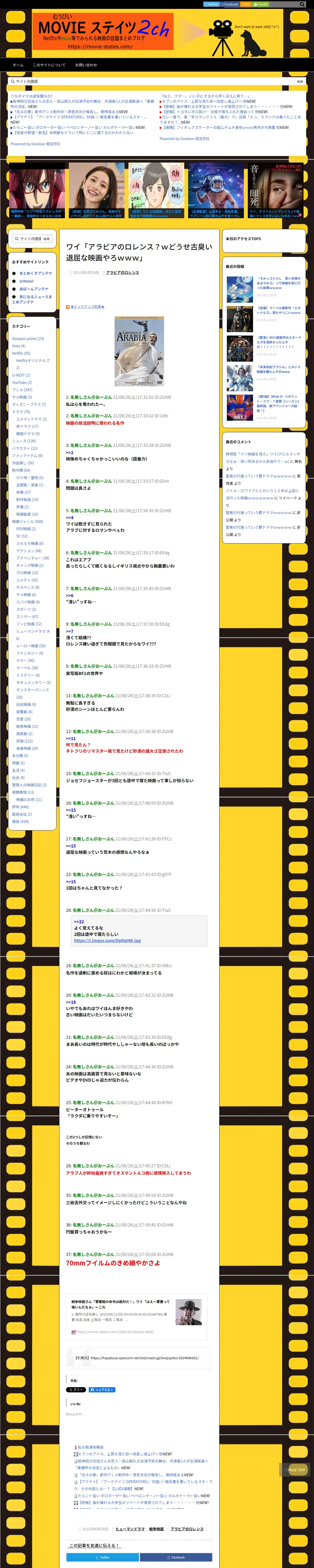Open the 私の痴漢体験談 related link
The height and width of the screenshot is (1568, 314).
[90, 1448]
